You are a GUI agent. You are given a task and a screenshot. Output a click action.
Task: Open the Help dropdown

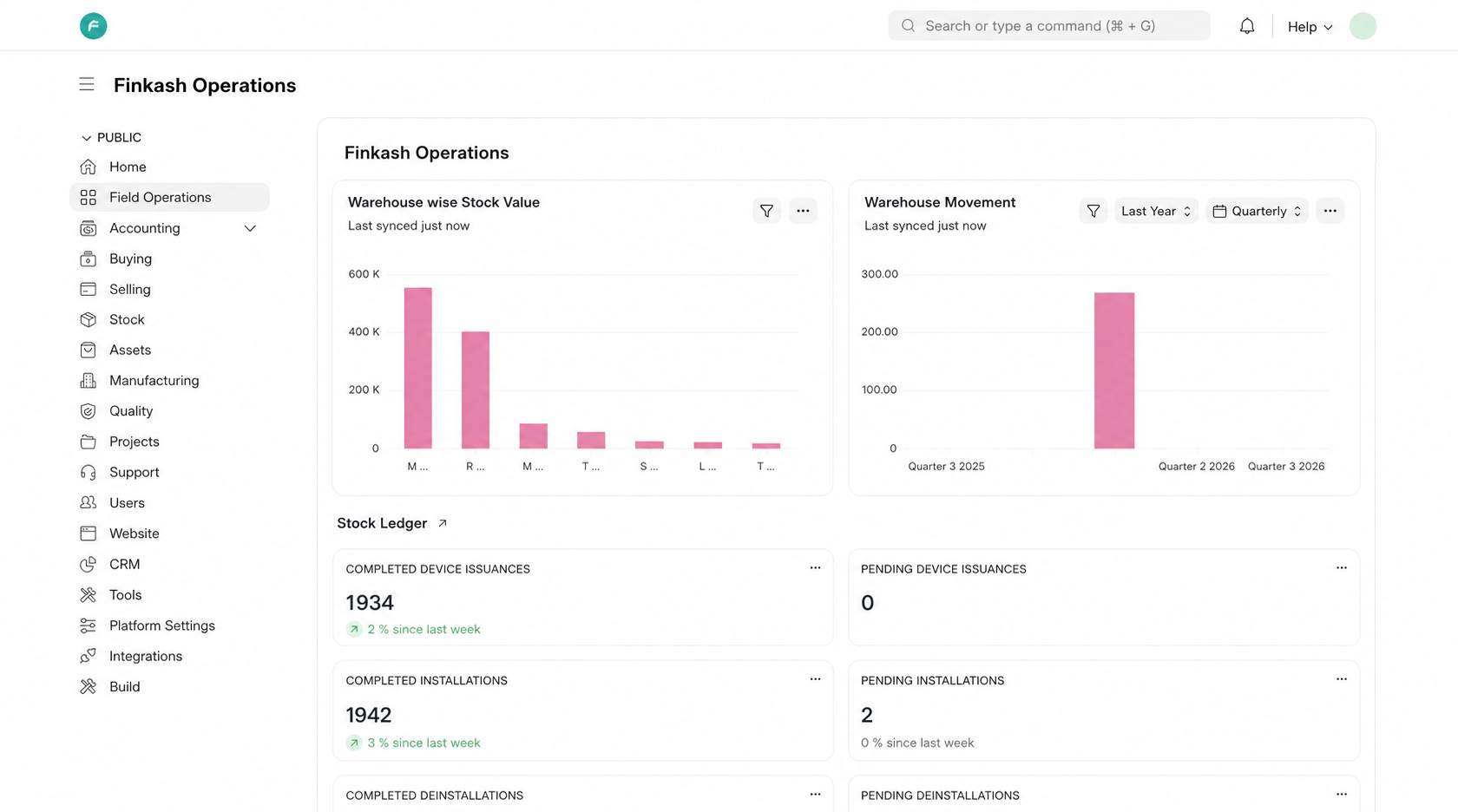(x=1310, y=27)
